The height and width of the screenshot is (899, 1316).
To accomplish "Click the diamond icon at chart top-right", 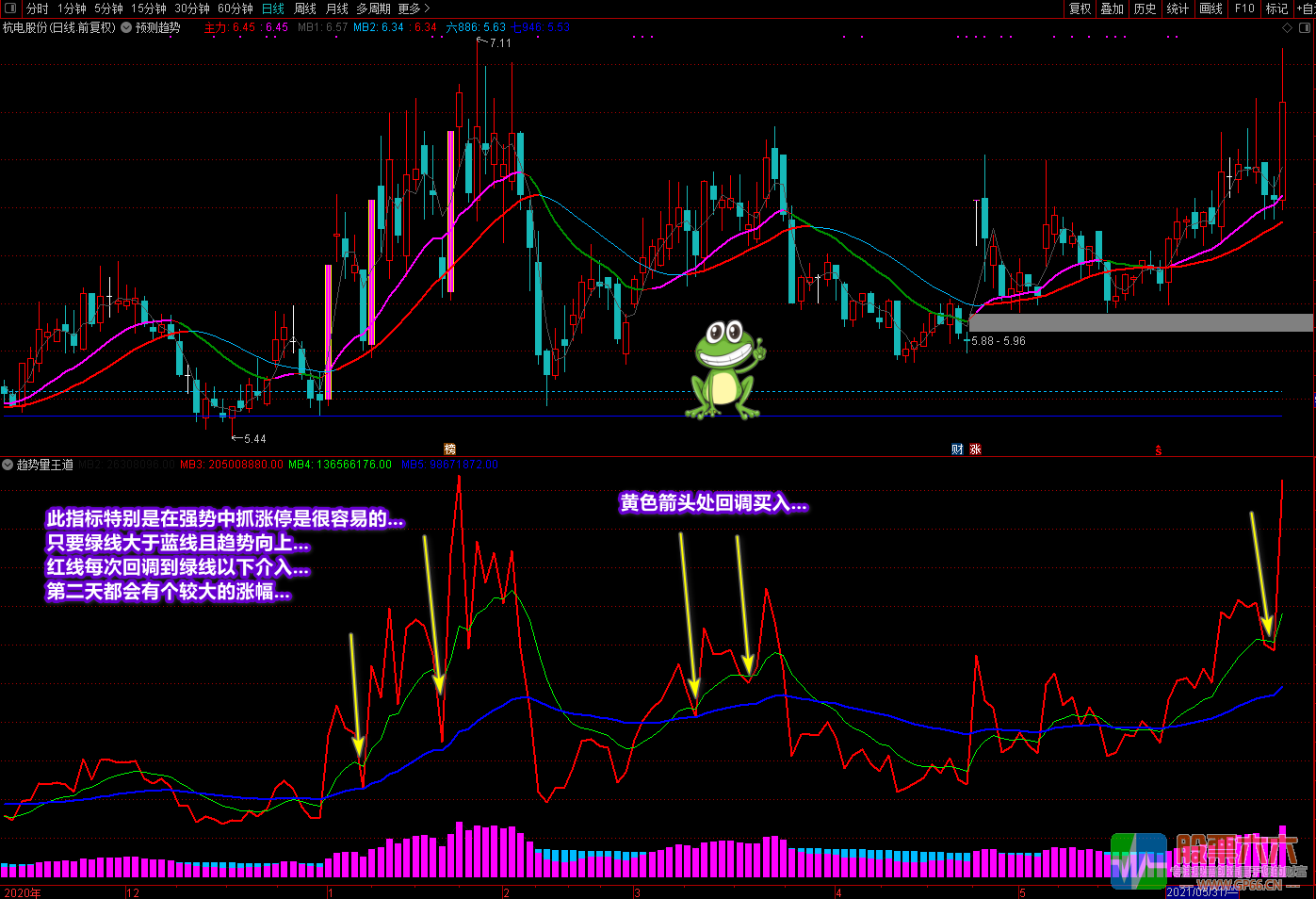I will point(1288,28).
